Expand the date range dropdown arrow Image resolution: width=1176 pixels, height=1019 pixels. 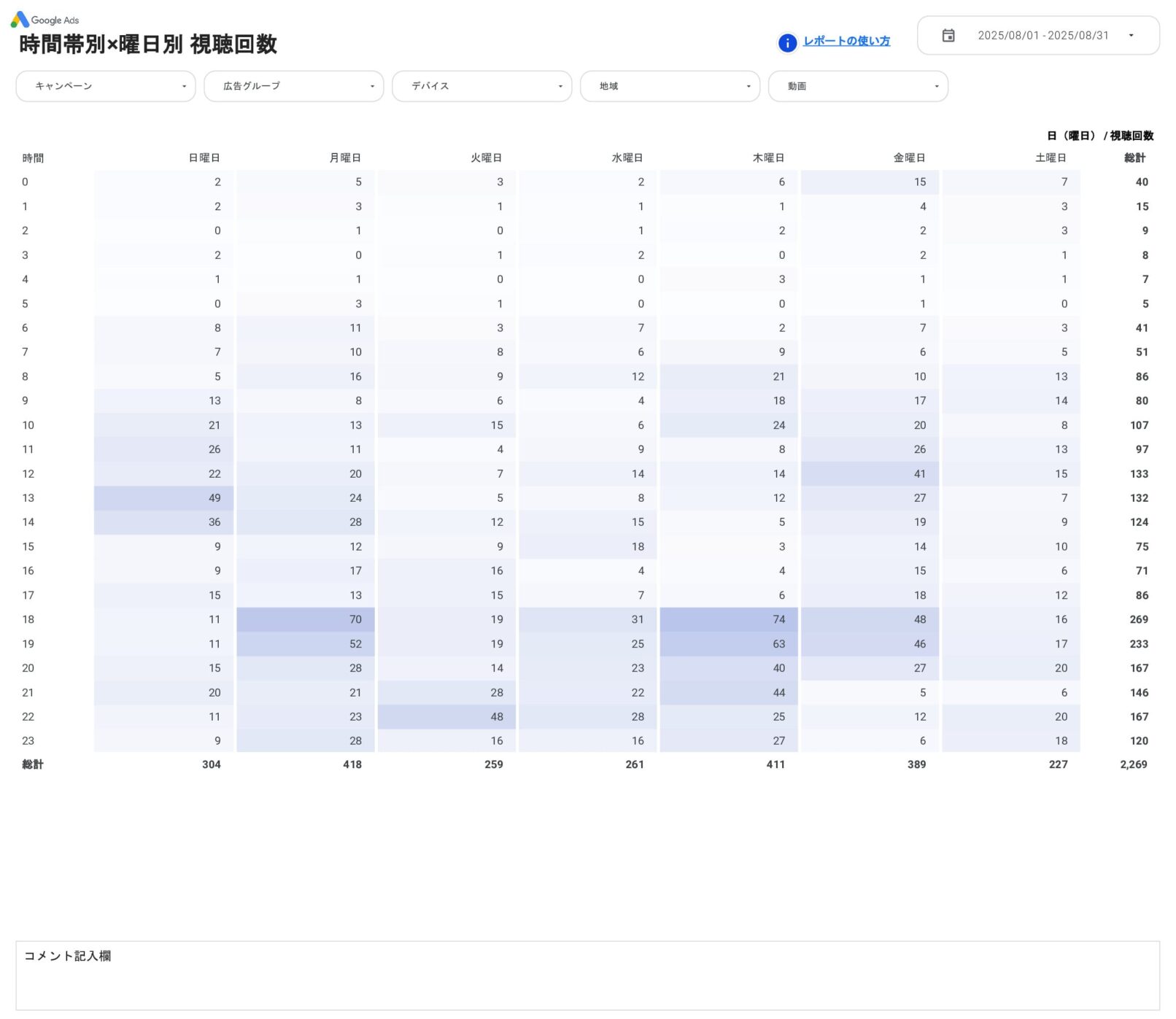[x=1131, y=34]
